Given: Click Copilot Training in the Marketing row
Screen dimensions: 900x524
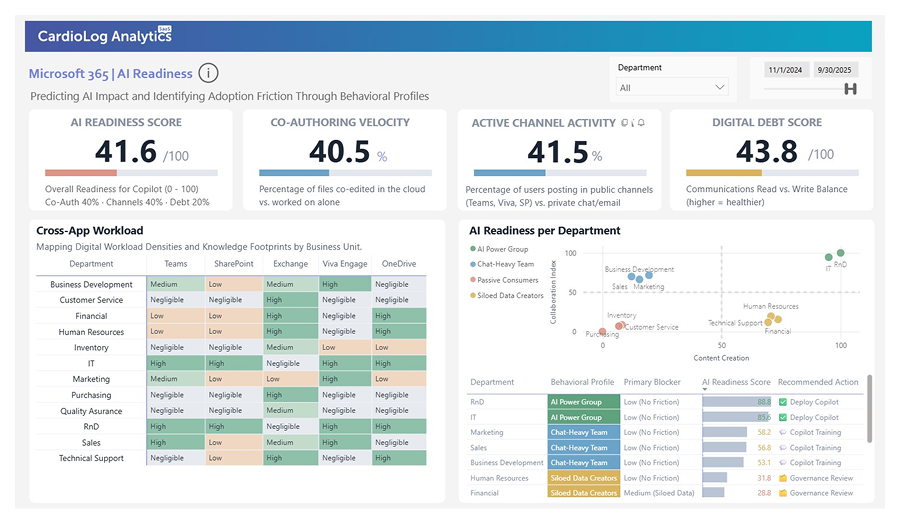Looking at the screenshot, I should point(815,432).
